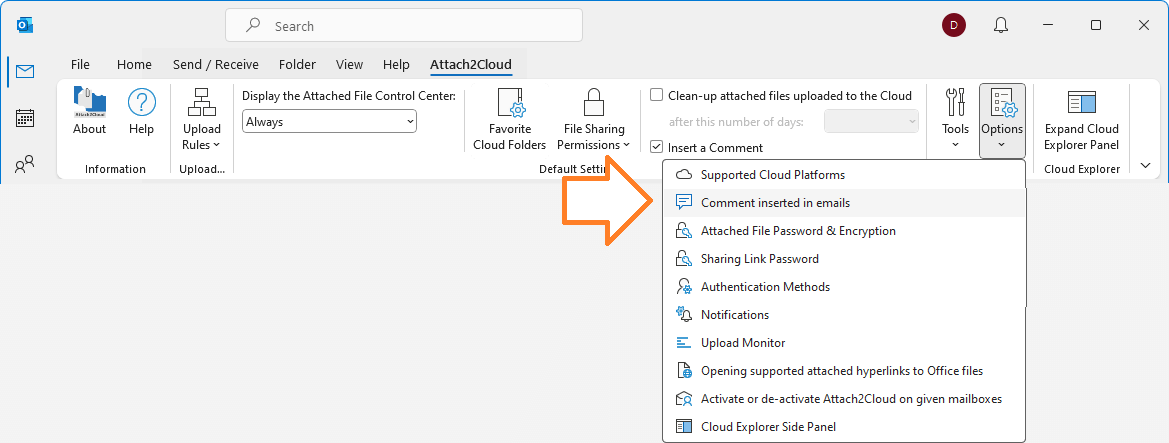
Task: Open the notifications bell icon
Action: [x=1001, y=25]
